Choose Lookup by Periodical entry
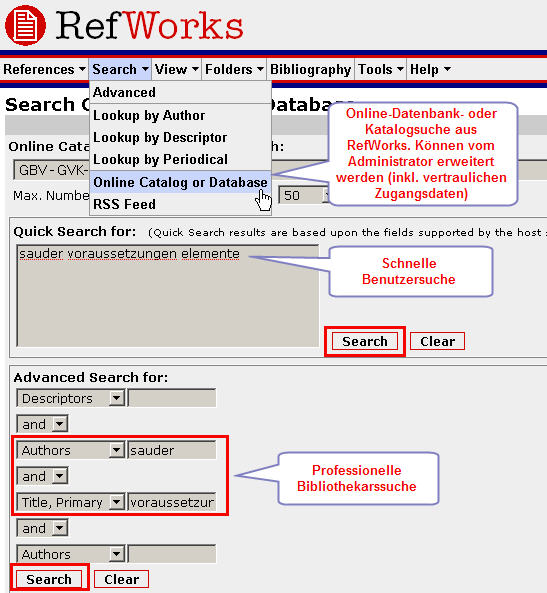This screenshot has width=547, height=593. [180, 159]
